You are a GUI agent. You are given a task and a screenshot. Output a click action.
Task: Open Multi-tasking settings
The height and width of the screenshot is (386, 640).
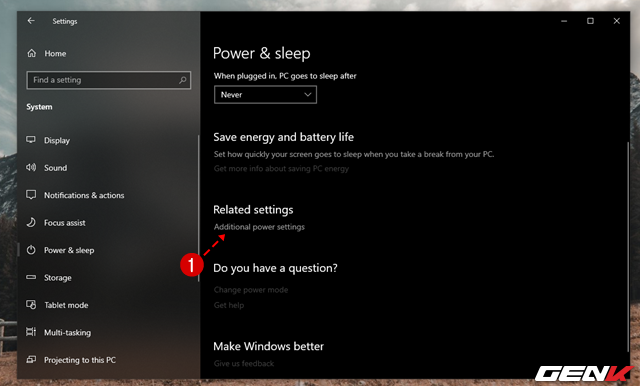67,333
